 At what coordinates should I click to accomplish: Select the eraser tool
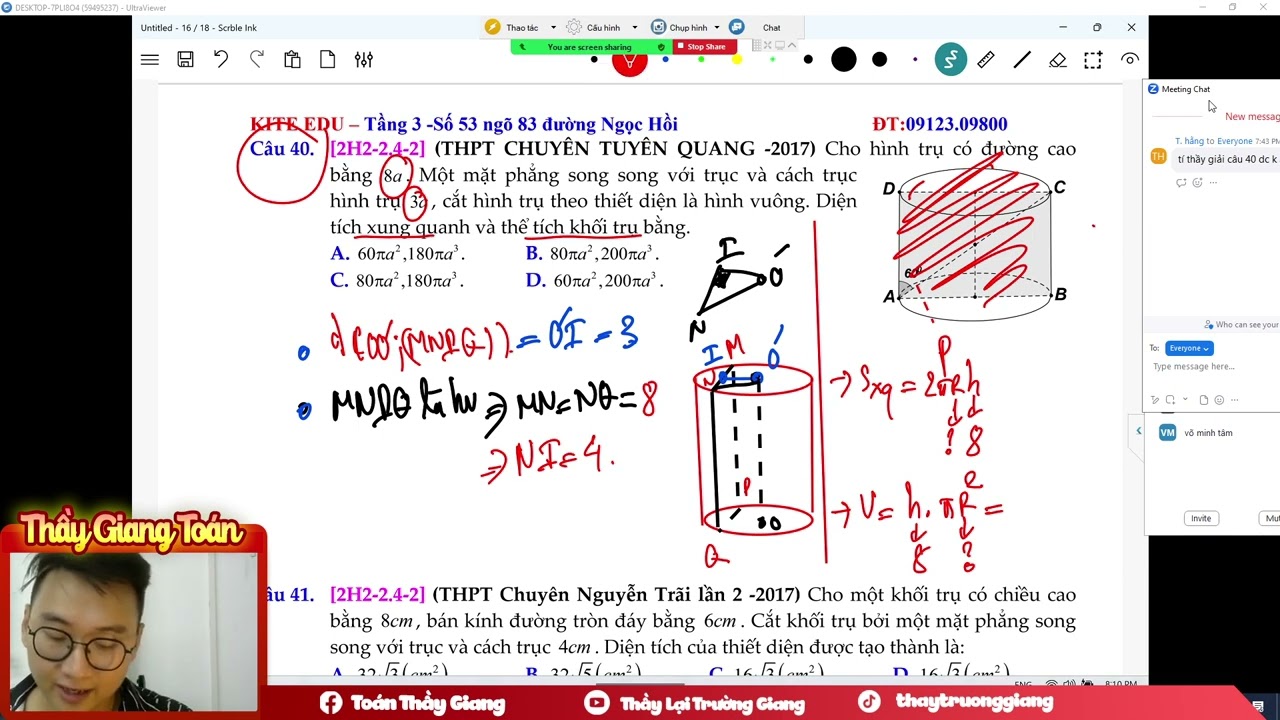pyautogui.click(x=1058, y=60)
